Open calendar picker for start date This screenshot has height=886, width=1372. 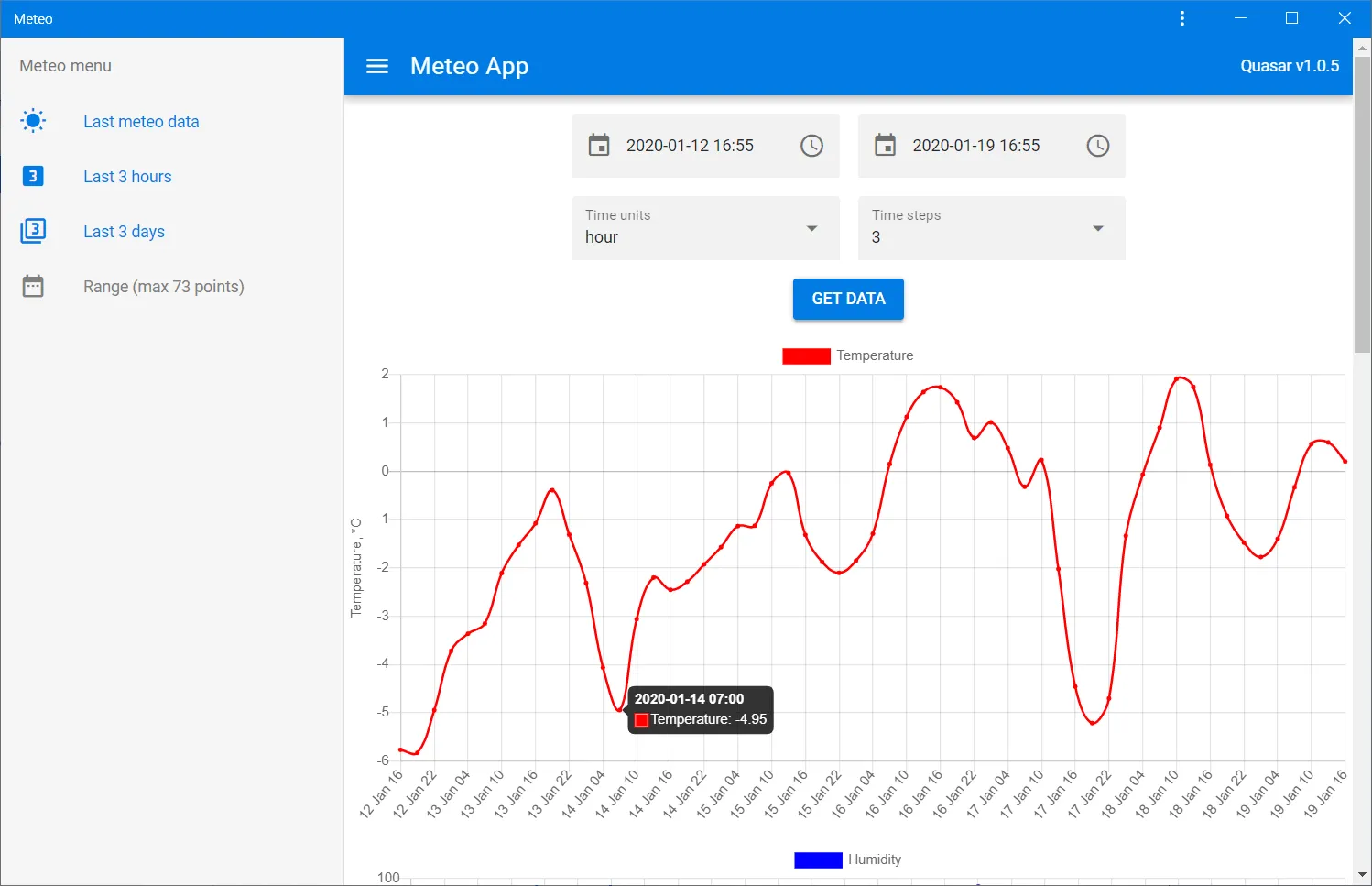click(x=599, y=146)
